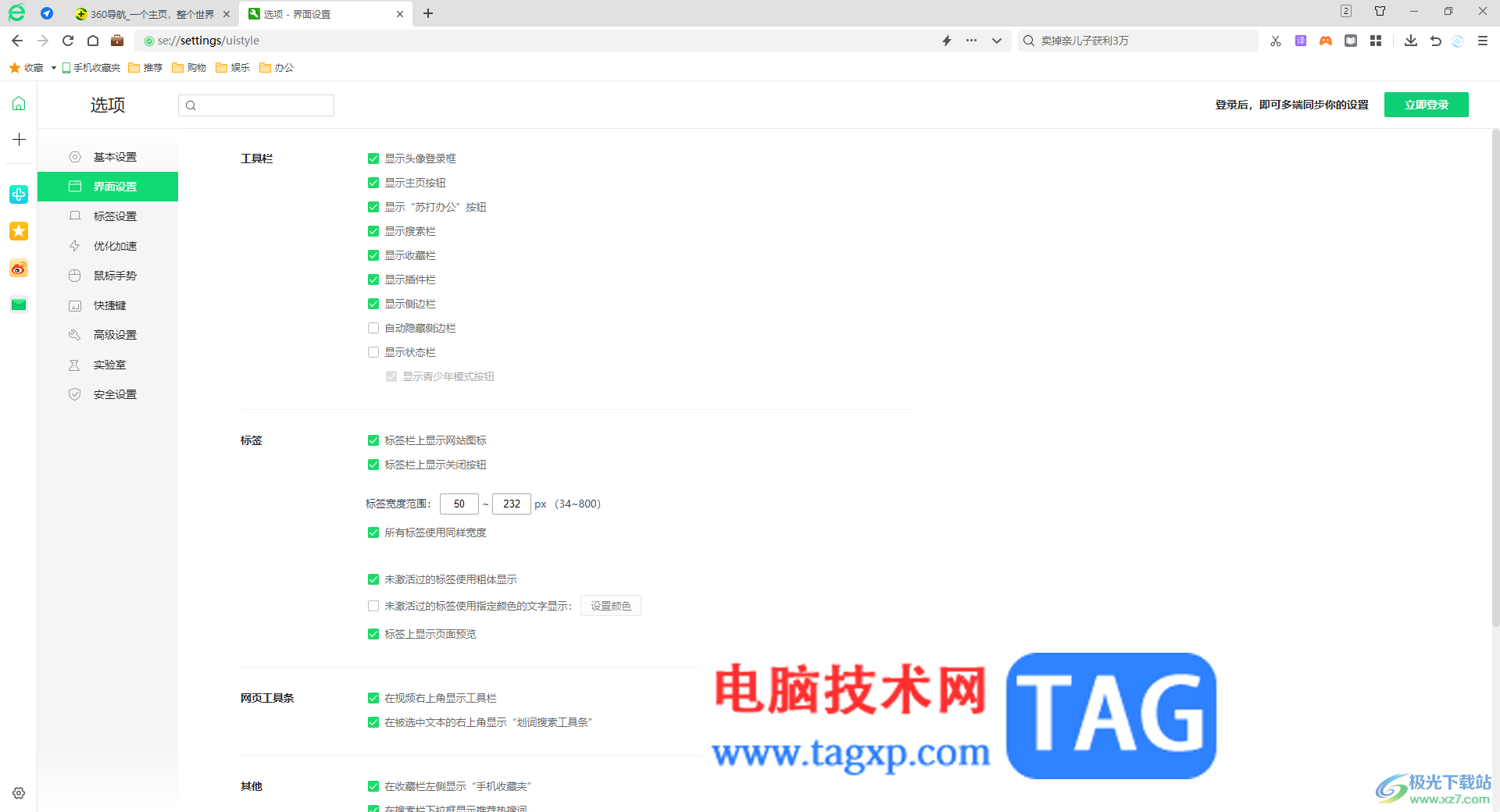The height and width of the screenshot is (812, 1500).
Task: Click the brown briefcase toolbar icon
Action: point(117,41)
